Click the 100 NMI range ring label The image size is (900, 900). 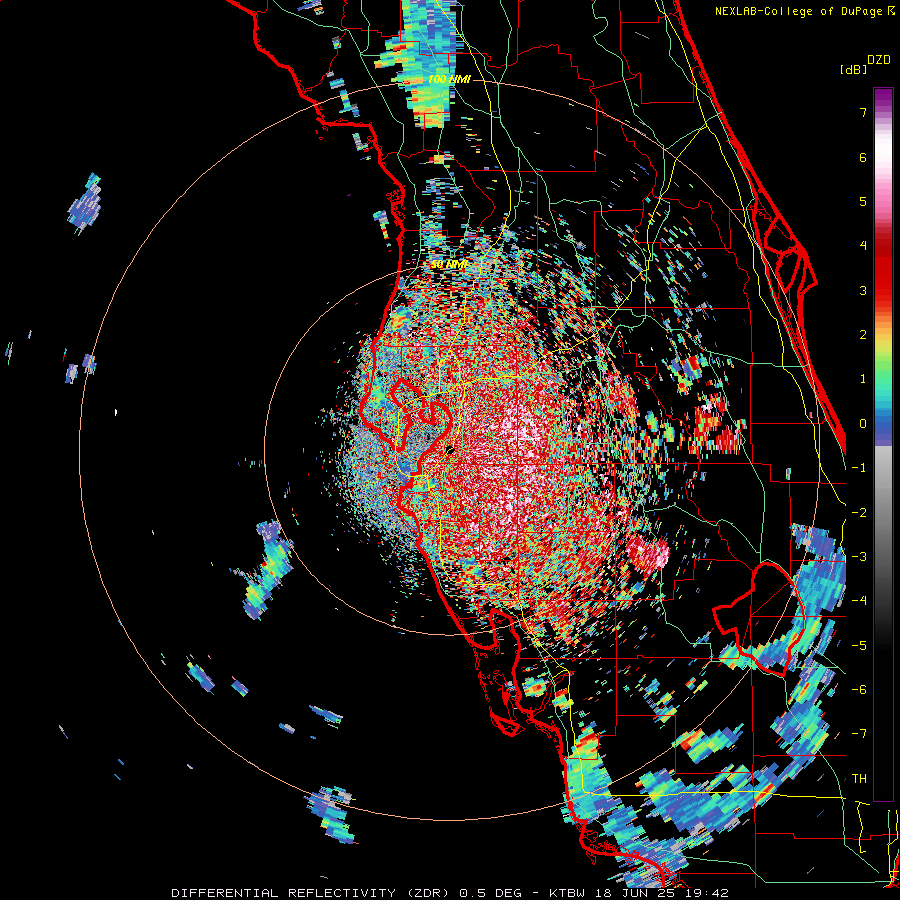click(x=449, y=79)
